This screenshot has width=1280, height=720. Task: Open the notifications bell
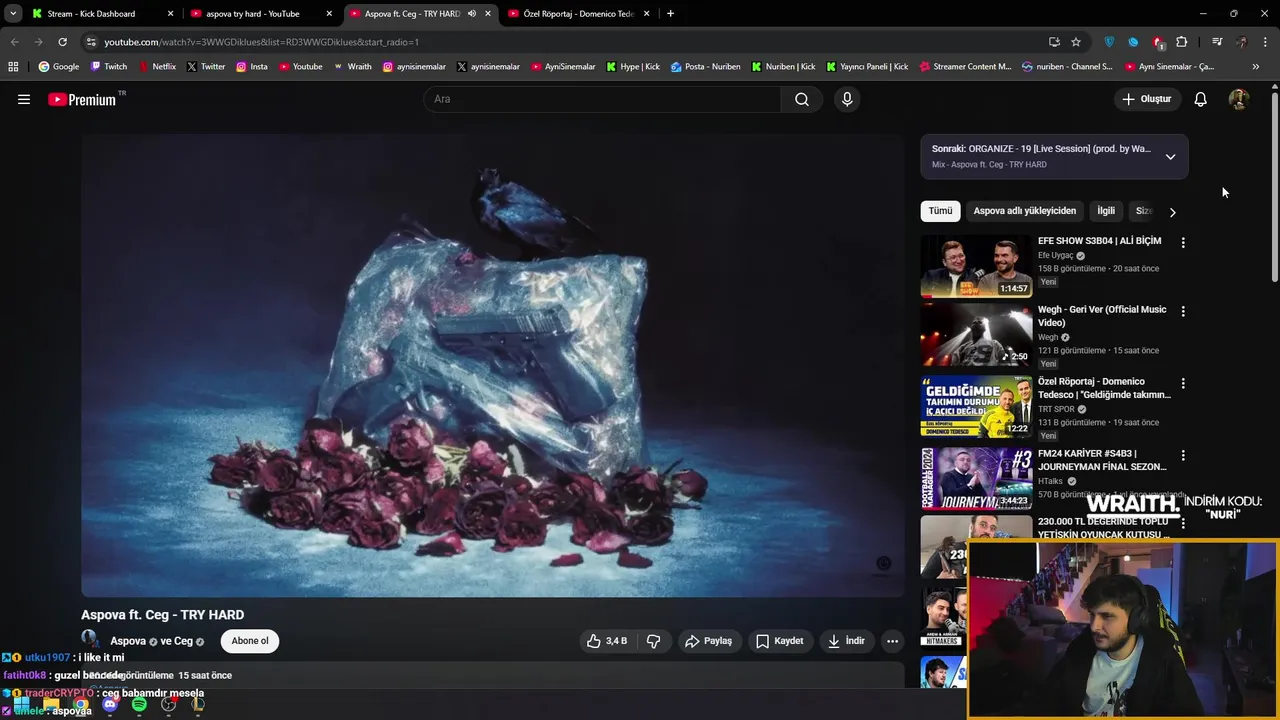1201,99
